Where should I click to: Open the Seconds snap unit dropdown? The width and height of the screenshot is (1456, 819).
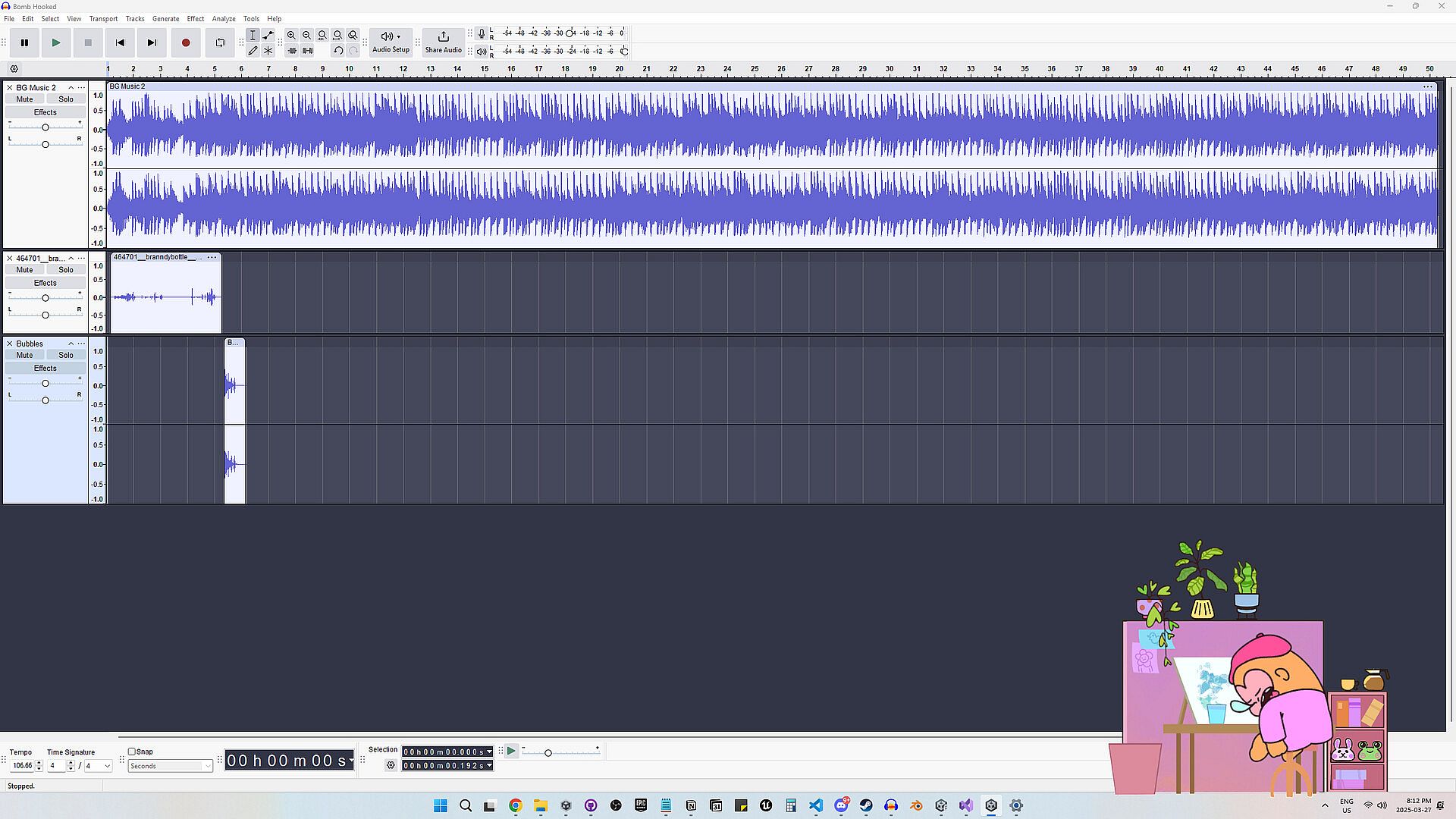click(x=171, y=766)
